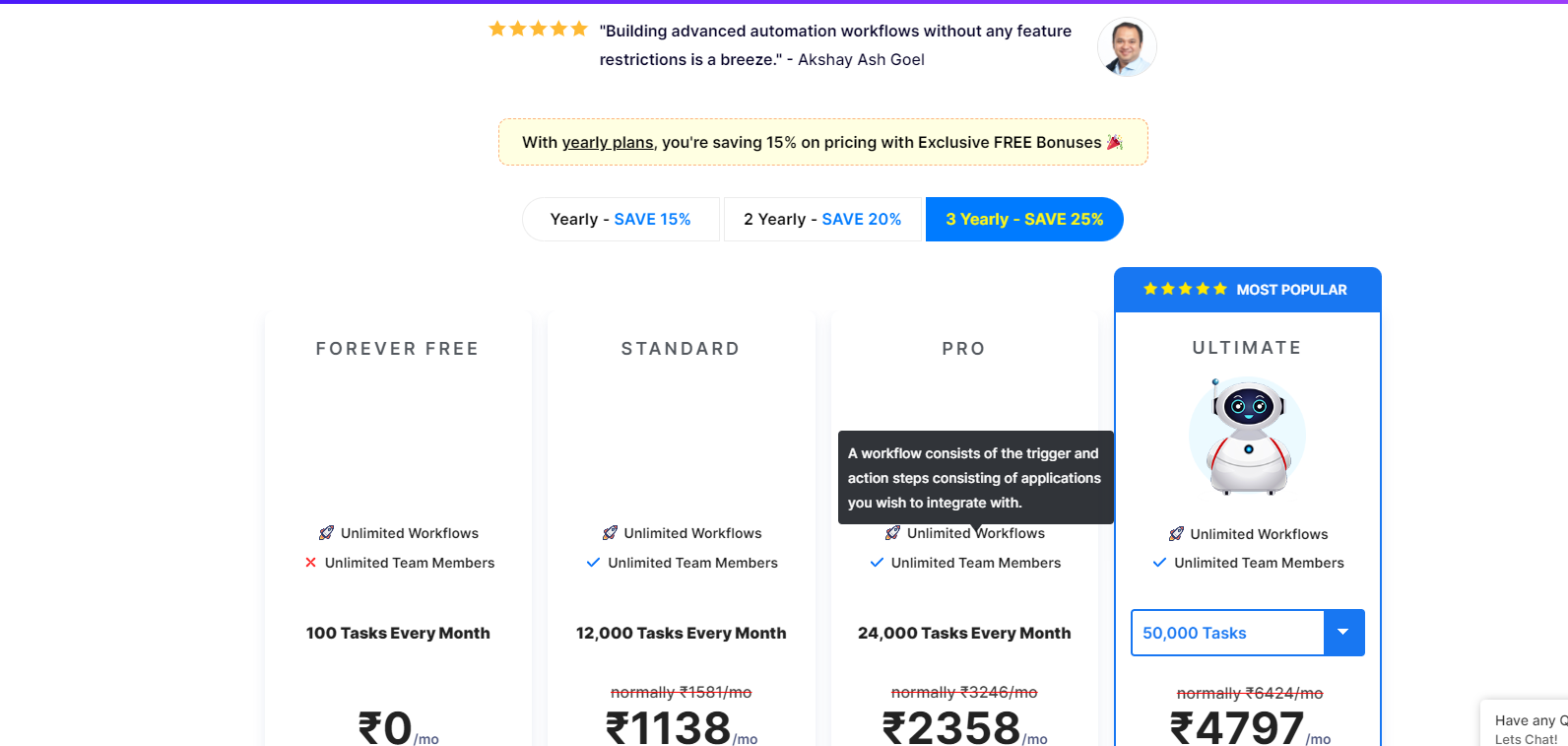Click the MOST POPULAR banner header
This screenshot has width=1568, height=746.
pos(1248,290)
